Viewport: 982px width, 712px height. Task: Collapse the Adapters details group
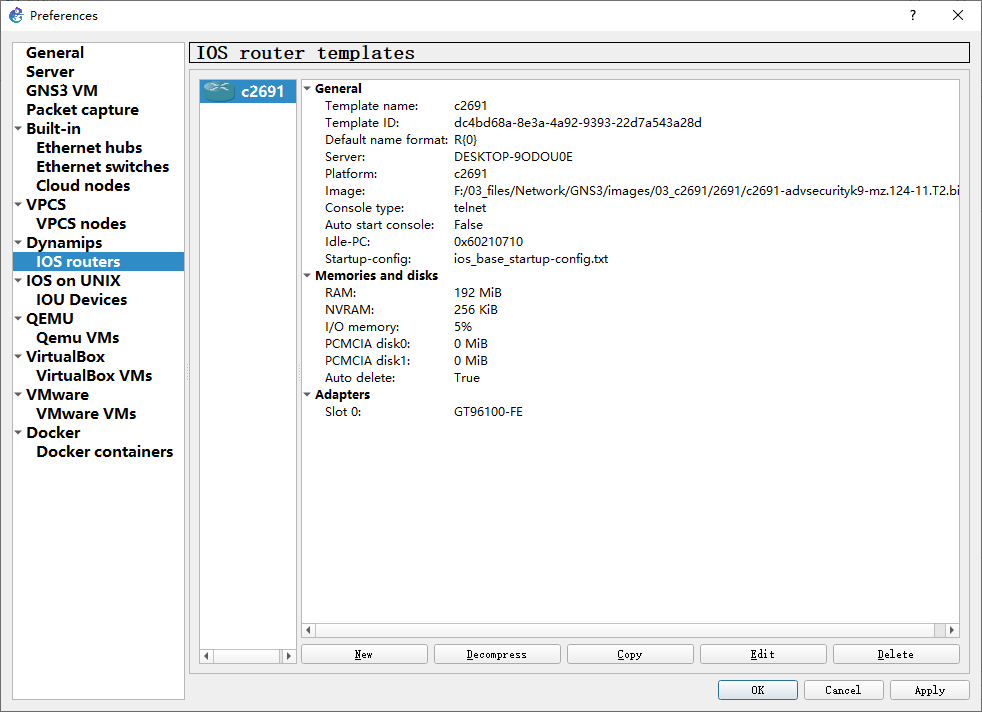(x=308, y=395)
